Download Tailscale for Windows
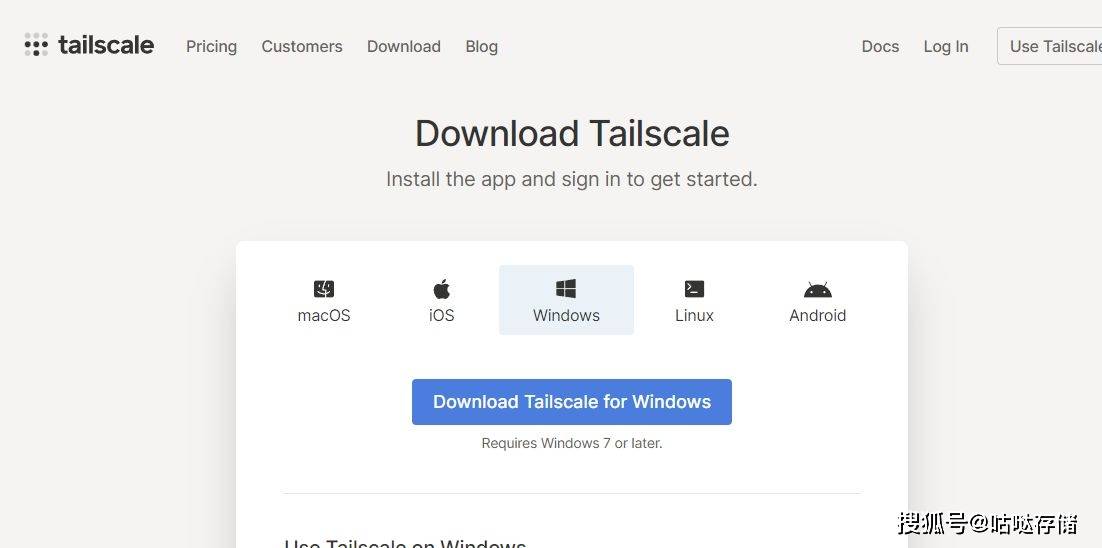 coord(572,402)
